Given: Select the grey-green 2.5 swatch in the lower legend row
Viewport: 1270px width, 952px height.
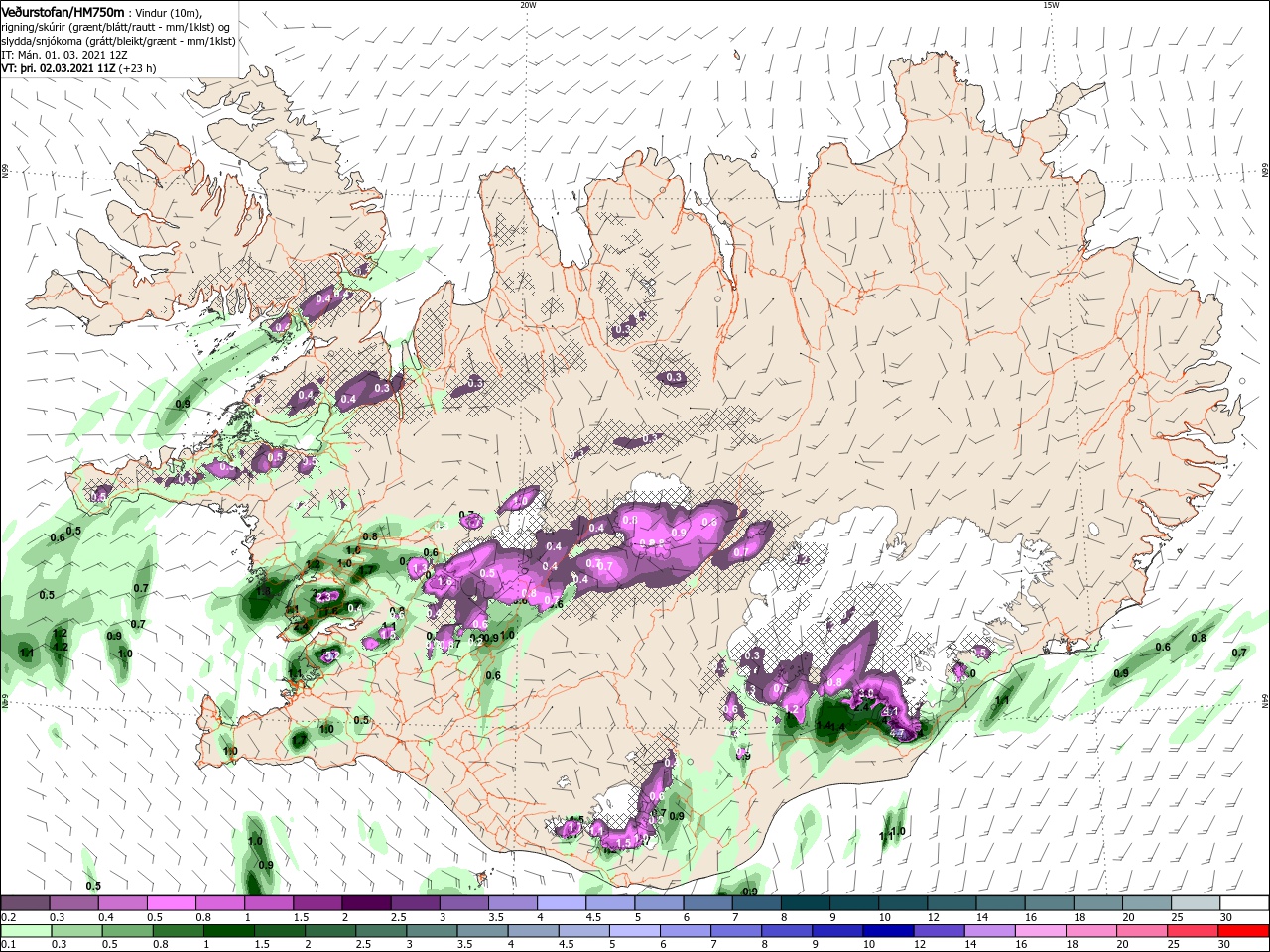Looking at the screenshot, I should pyautogui.click(x=381, y=931).
